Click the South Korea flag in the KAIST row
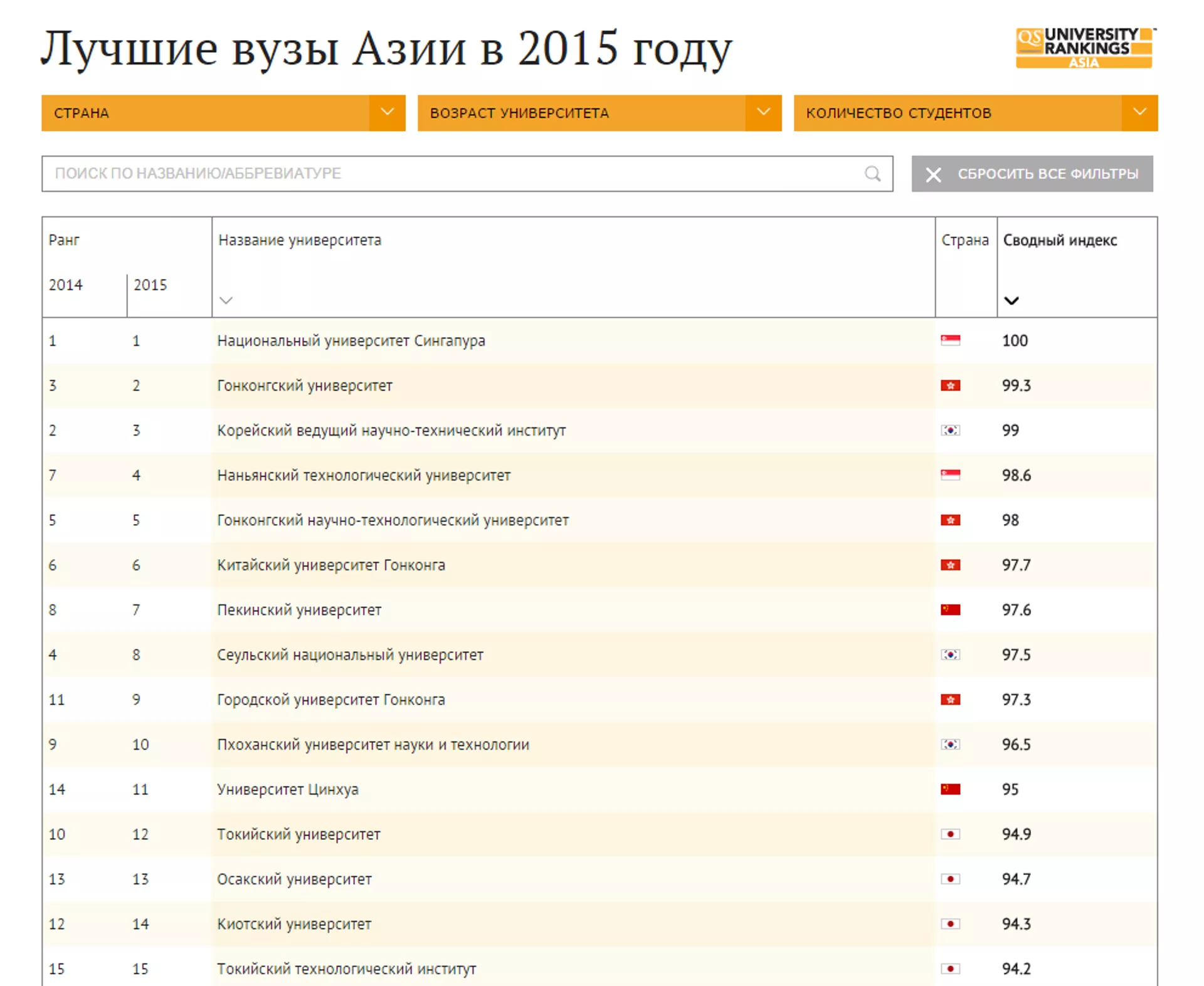The image size is (1204, 986). coord(950,431)
